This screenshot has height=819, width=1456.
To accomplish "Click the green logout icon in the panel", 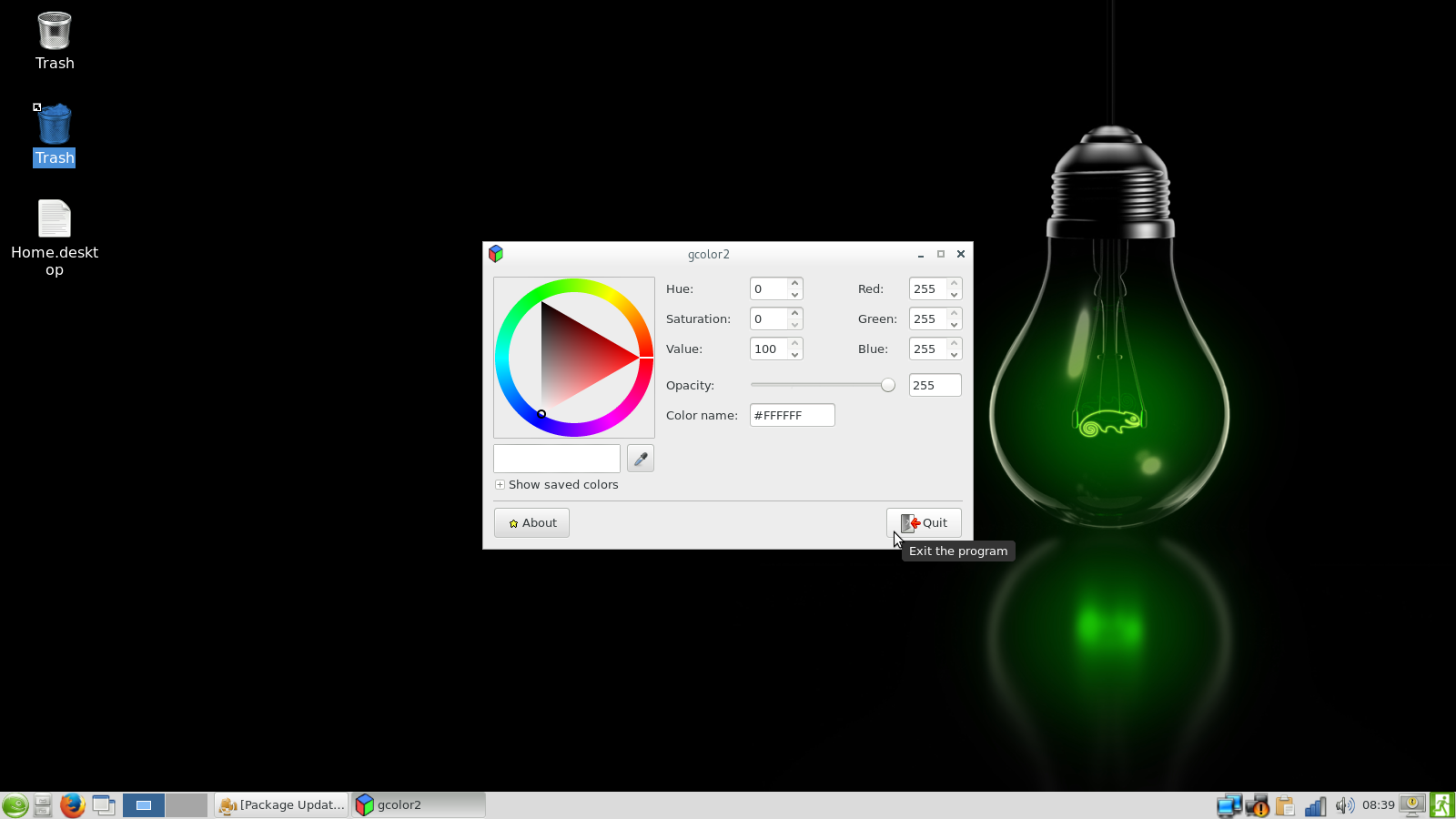I will 1442,805.
